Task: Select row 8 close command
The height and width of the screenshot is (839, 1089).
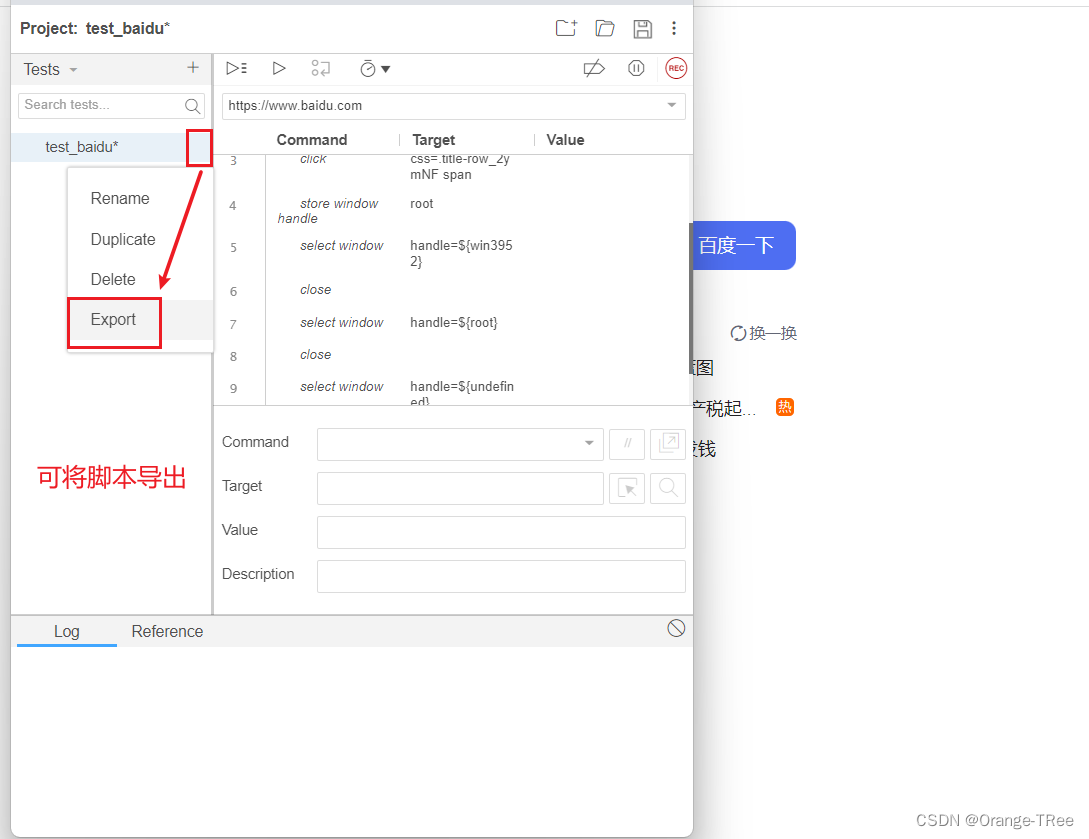Action: [453, 355]
